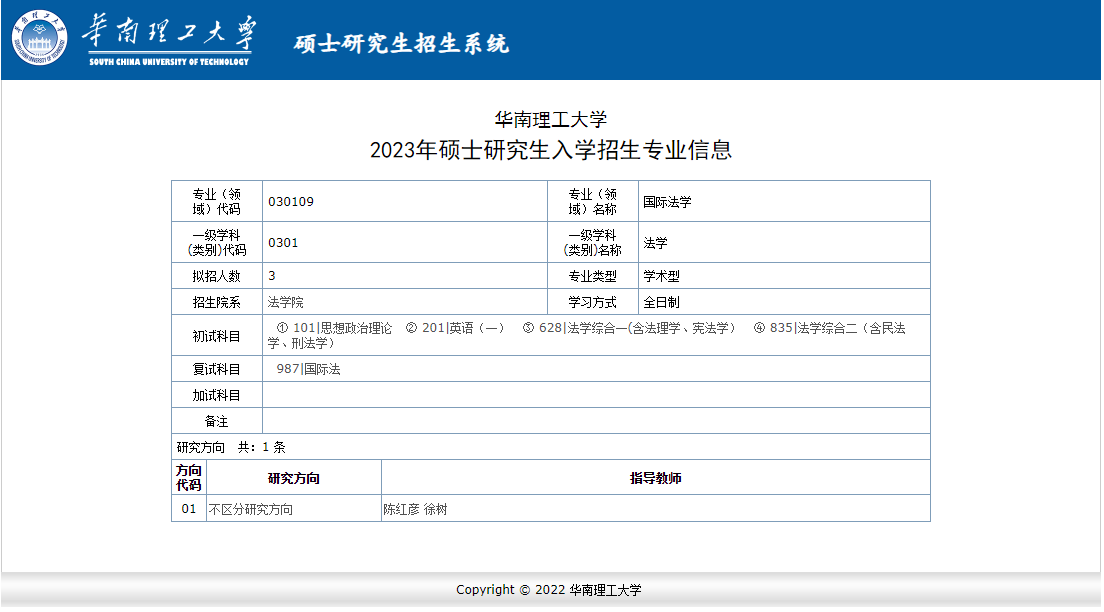
Task: Select the 2023年硕士研究生入学招生专业信息 heading
Action: click(551, 150)
